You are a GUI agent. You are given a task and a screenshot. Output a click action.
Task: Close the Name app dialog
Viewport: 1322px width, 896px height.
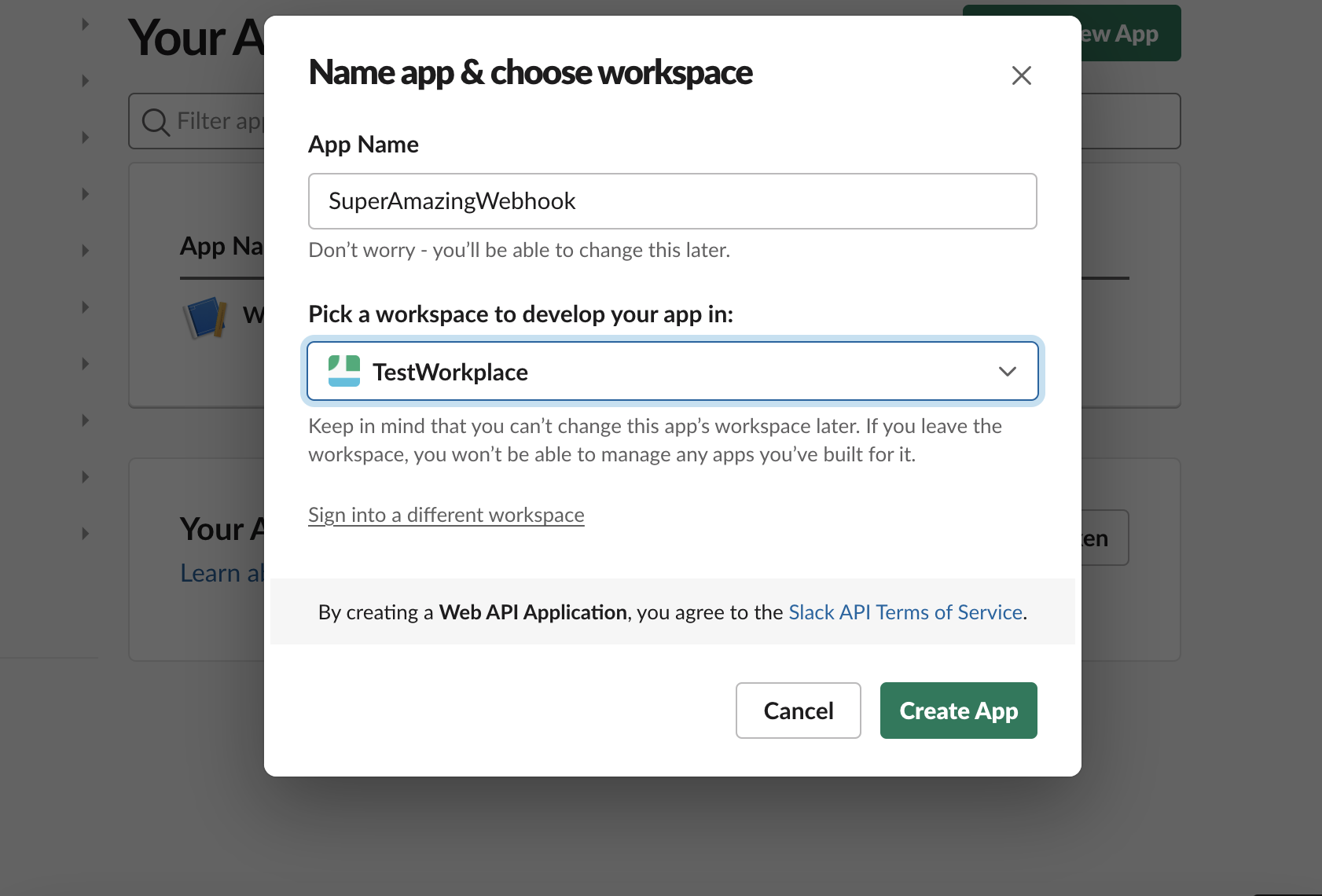[x=1022, y=75]
